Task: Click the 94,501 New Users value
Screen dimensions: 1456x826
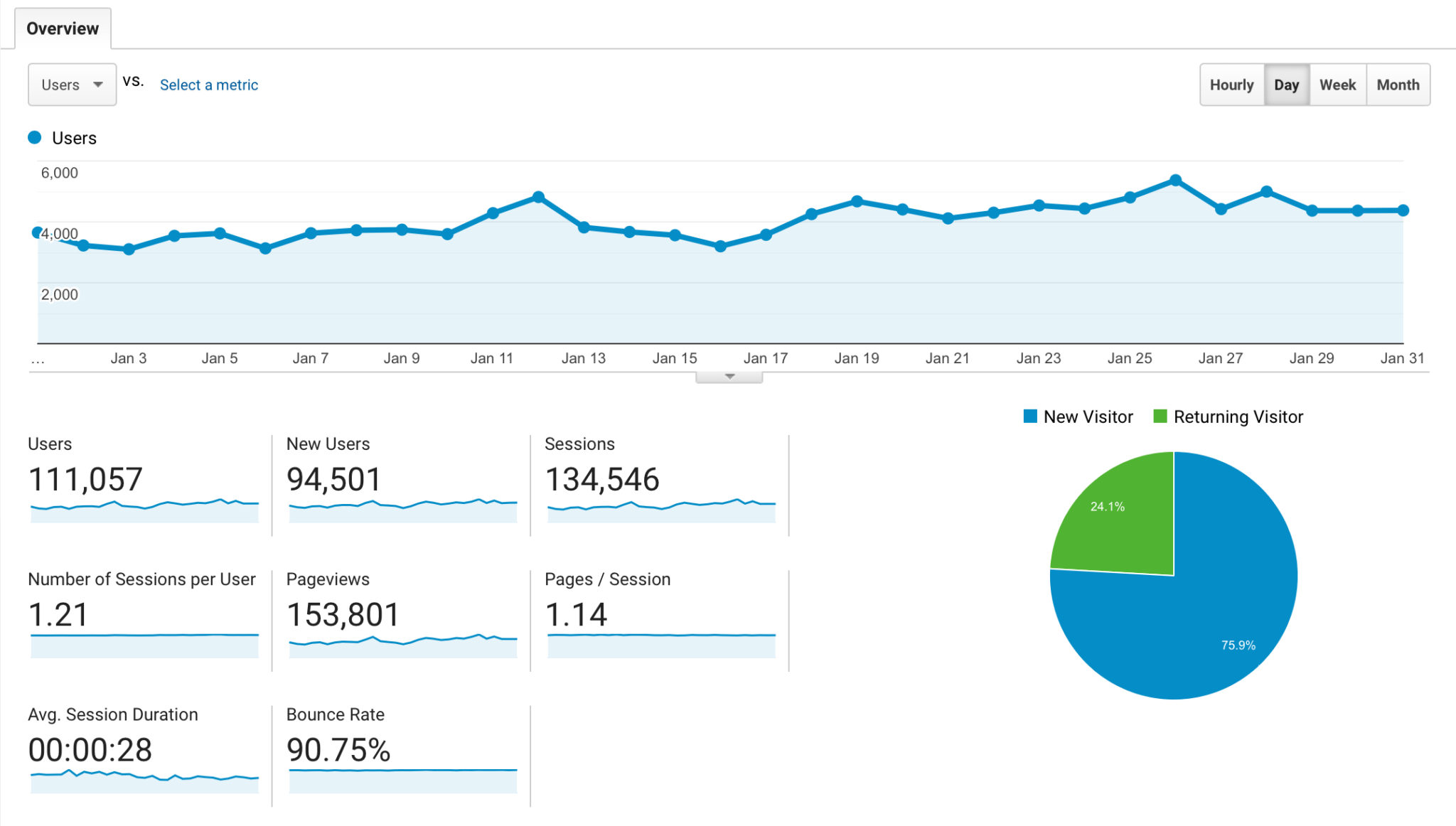Action: coord(333,480)
